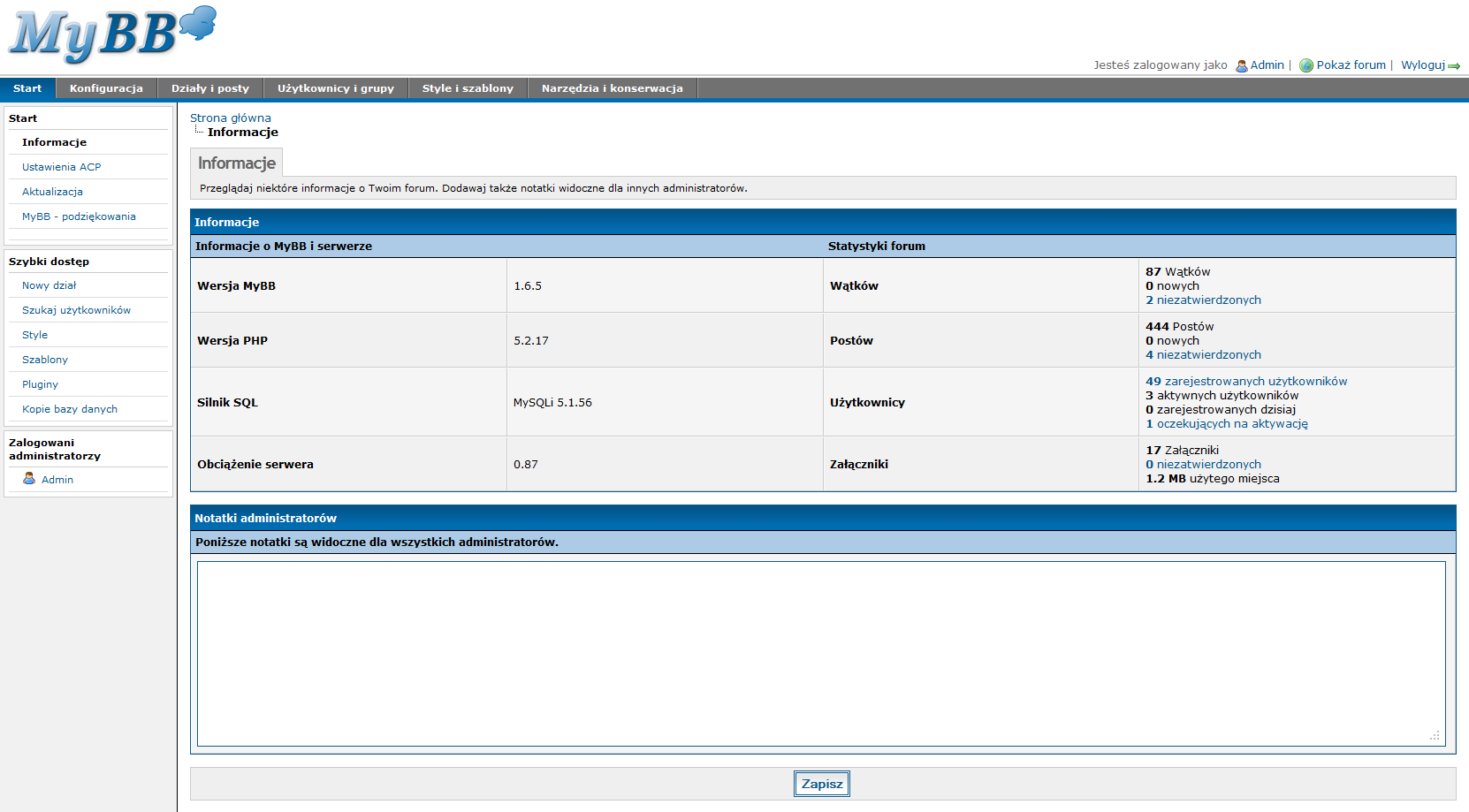Viewport: 1469px width, 812px height.
Task: Switch to Działy i posty tab
Action: coord(210,88)
